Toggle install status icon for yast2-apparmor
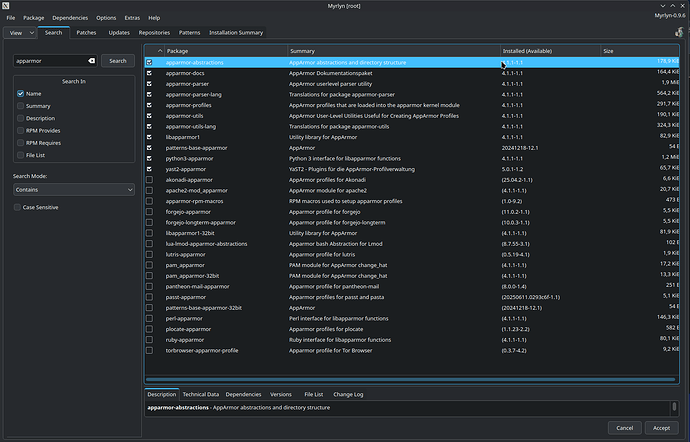 pyautogui.click(x=150, y=169)
